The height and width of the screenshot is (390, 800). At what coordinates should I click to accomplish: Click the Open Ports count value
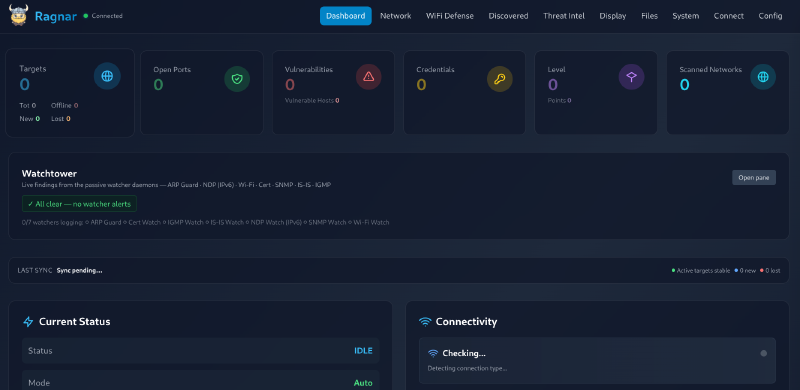158,84
